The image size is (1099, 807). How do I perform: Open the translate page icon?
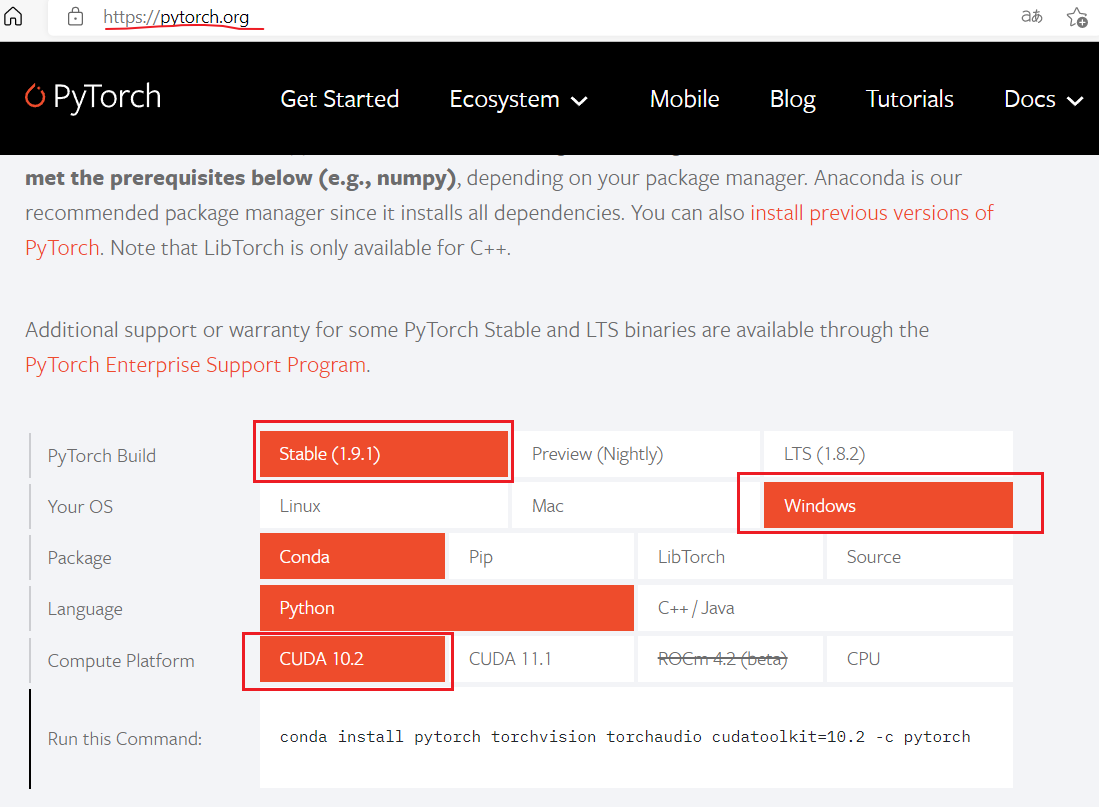point(1031,16)
